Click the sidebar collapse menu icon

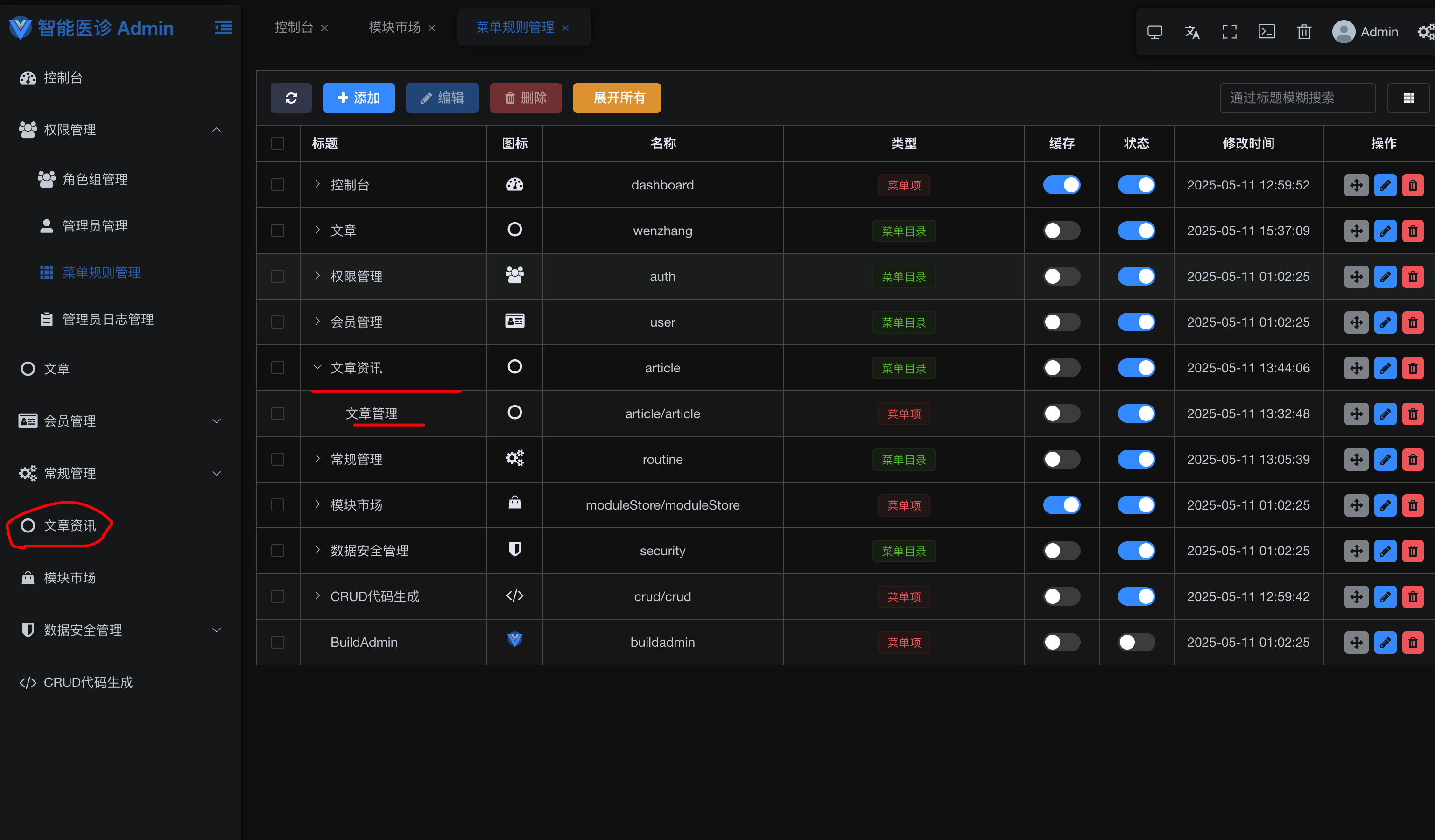pyautogui.click(x=223, y=28)
